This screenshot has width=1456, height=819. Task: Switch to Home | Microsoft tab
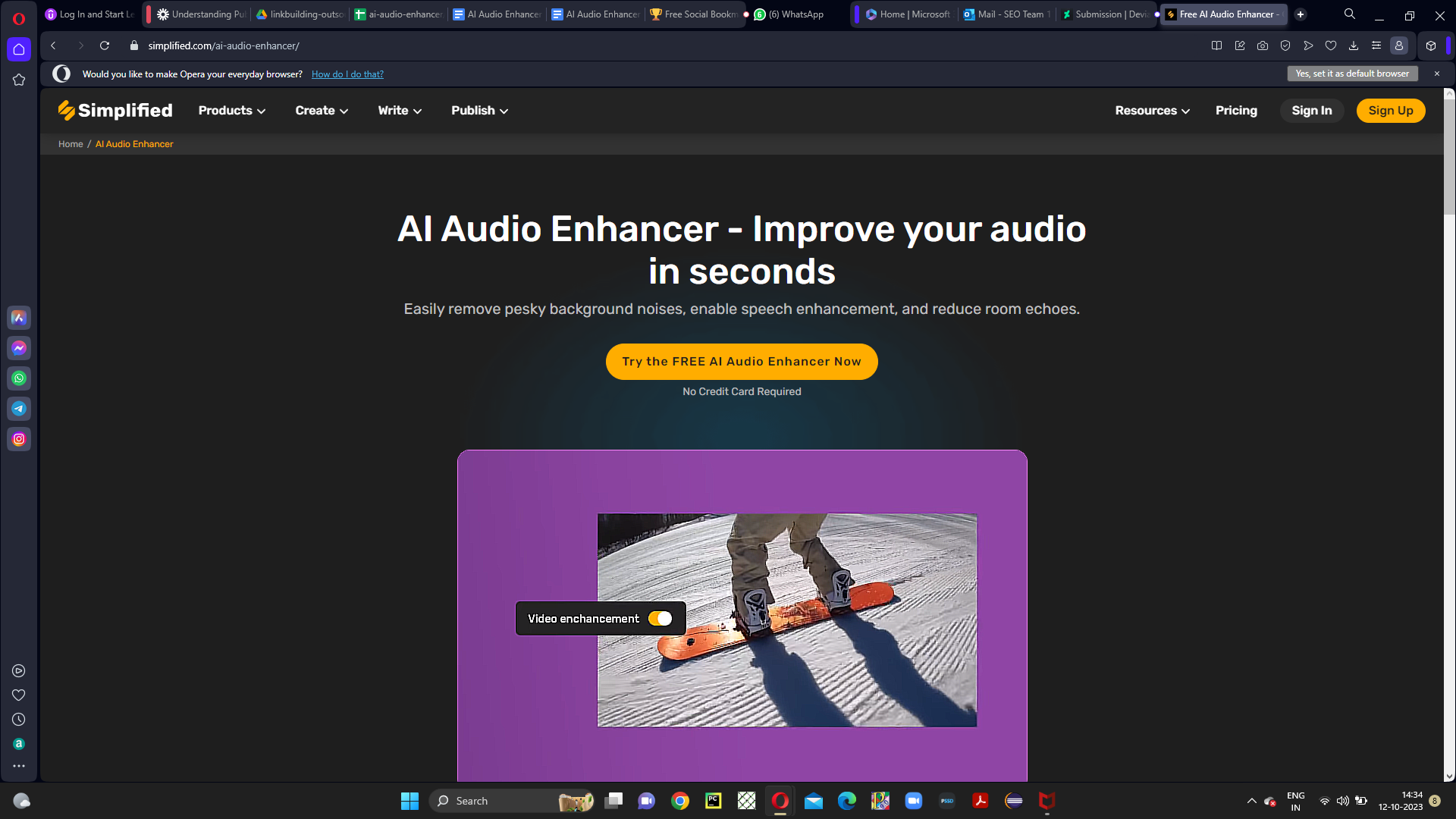tap(908, 14)
